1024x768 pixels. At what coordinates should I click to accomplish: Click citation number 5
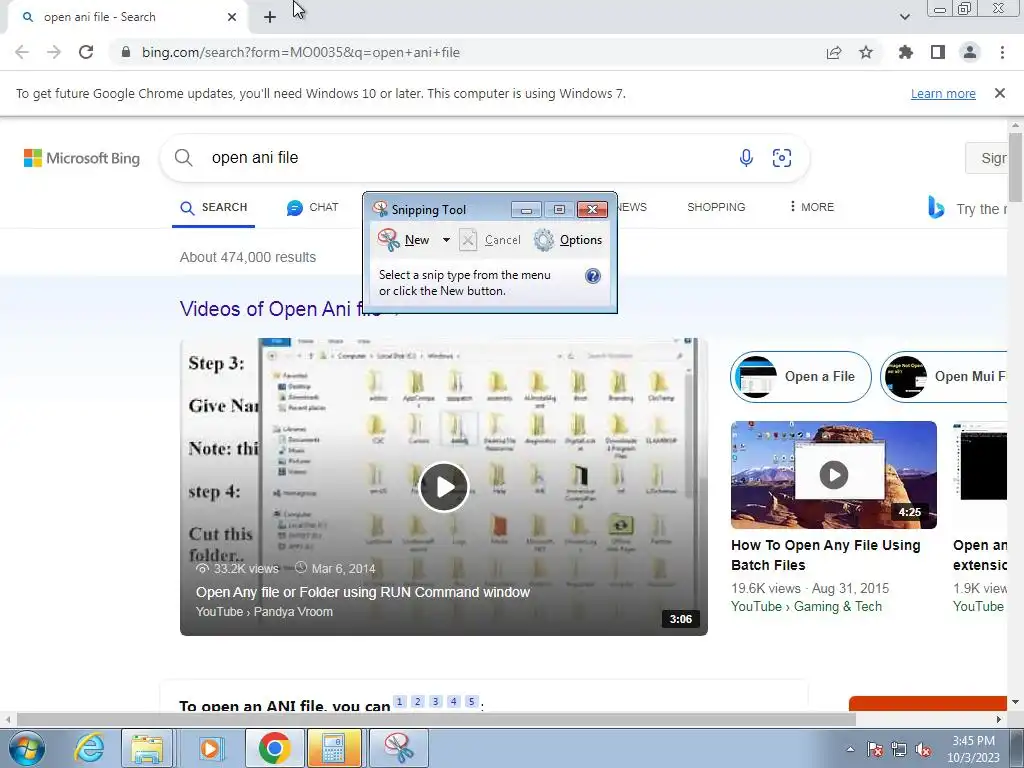pos(472,701)
